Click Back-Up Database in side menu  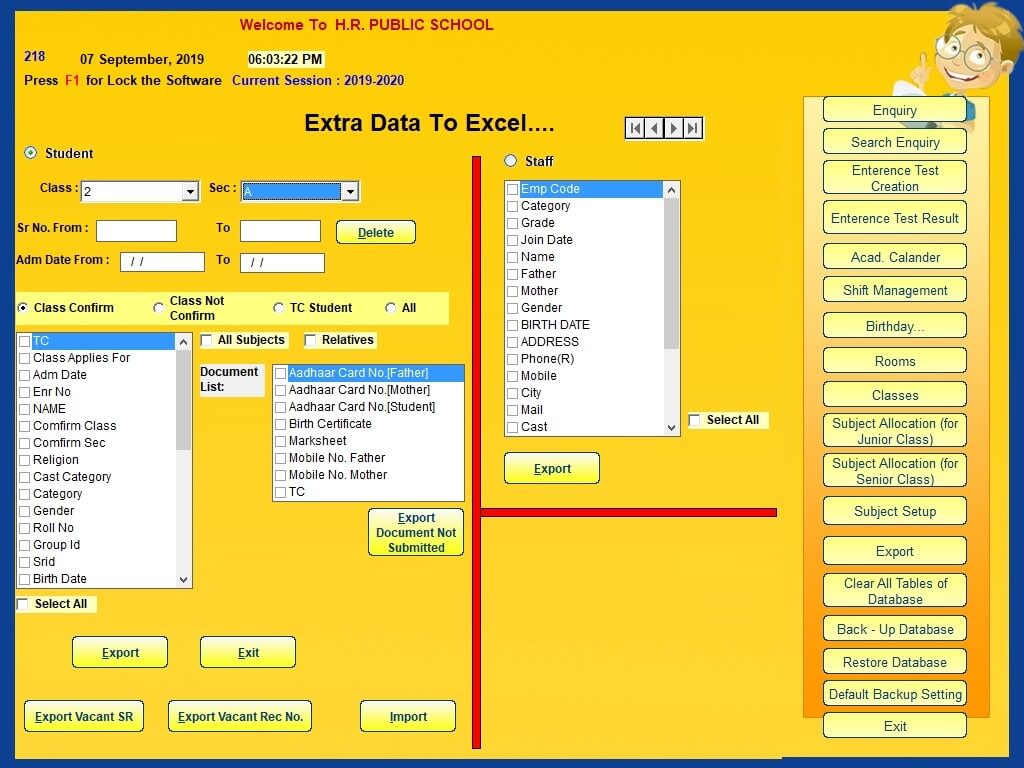894,629
